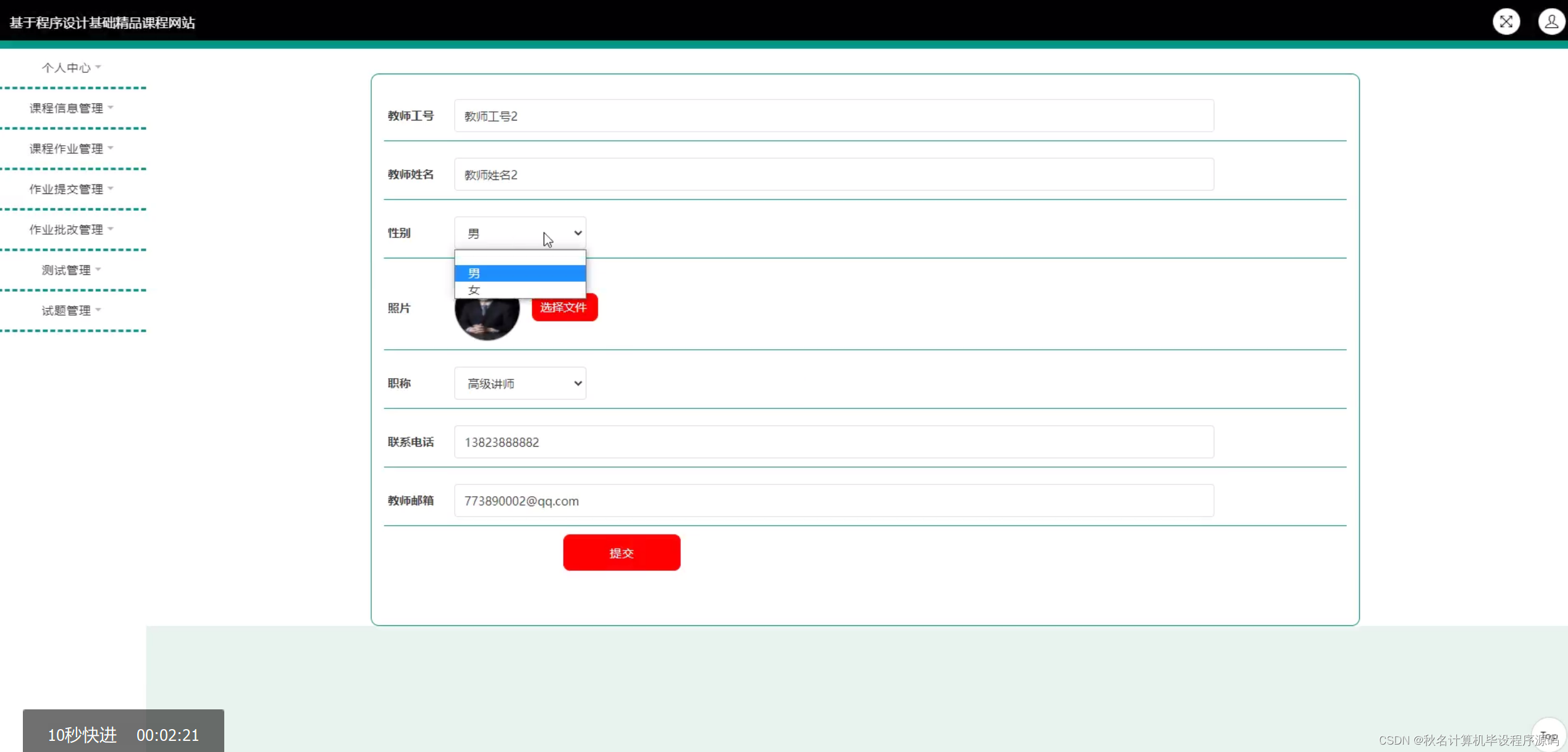This screenshot has height=752, width=1568.
Task: Open the 职称 dropdown
Action: tap(520, 383)
